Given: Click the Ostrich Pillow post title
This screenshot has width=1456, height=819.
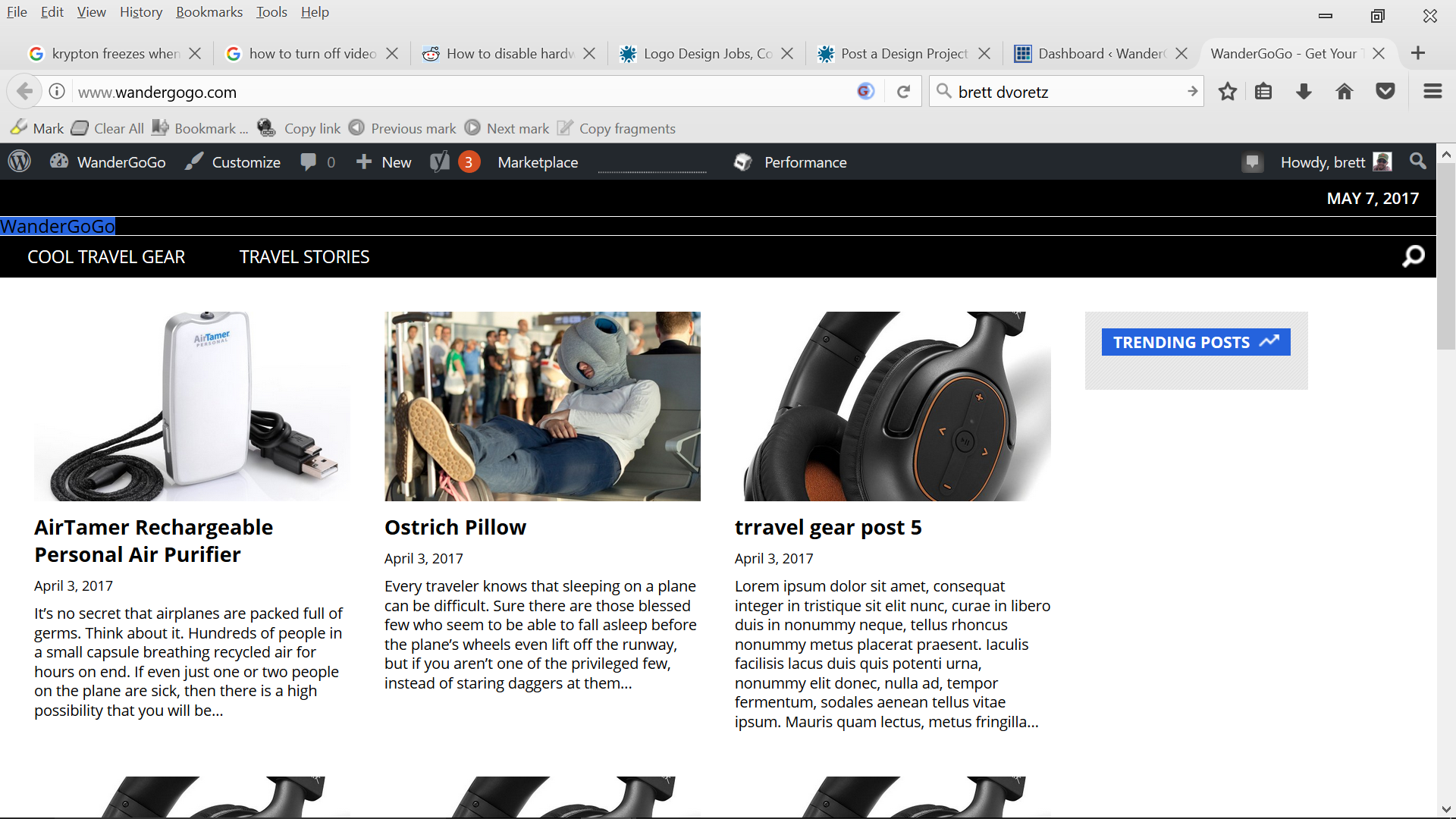Looking at the screenshot, I should tap(455, 527).
